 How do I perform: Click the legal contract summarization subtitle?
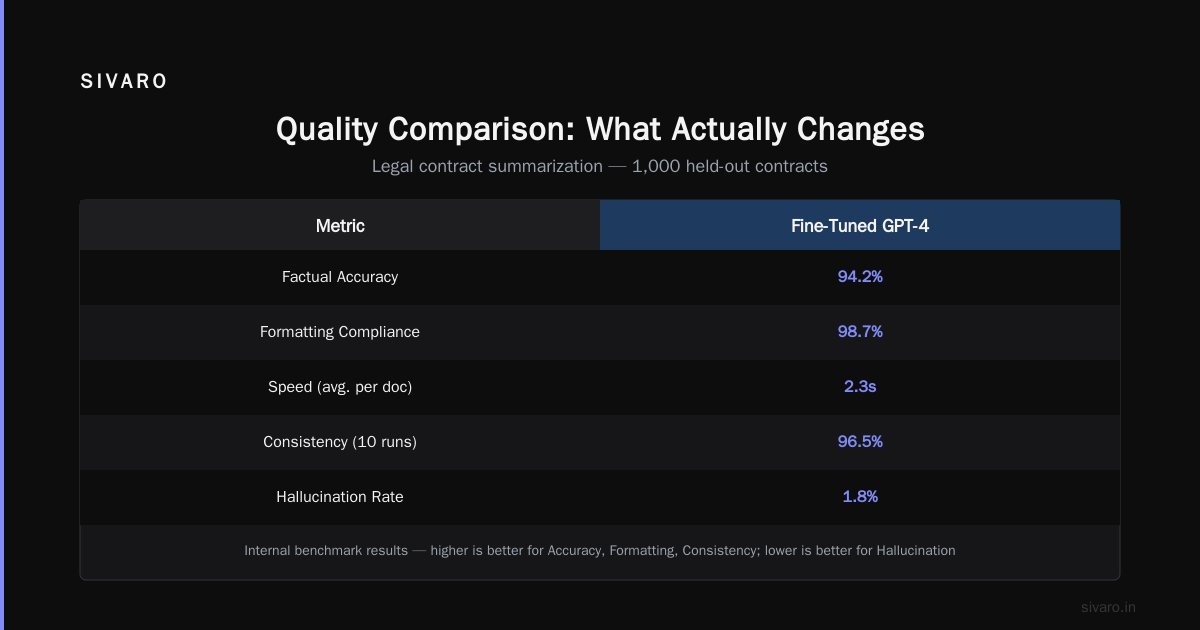tap(600, 166)
